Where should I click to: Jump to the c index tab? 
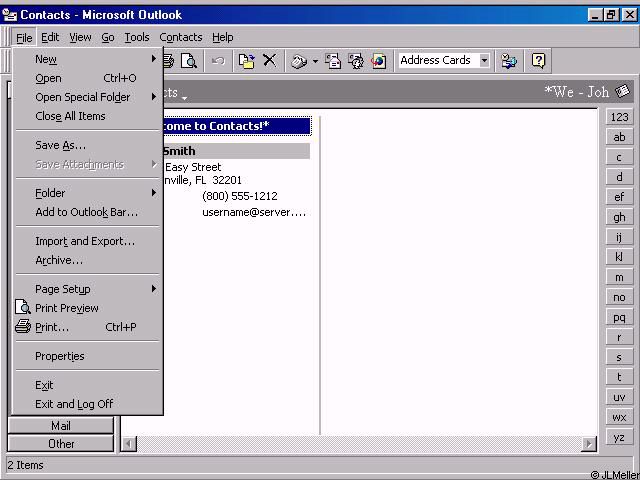(x=619, y=157)
